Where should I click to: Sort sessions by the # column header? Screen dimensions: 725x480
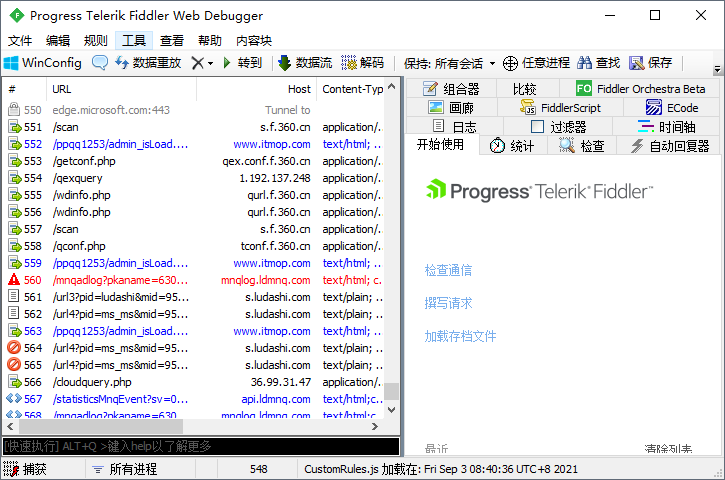click(25, 89)
